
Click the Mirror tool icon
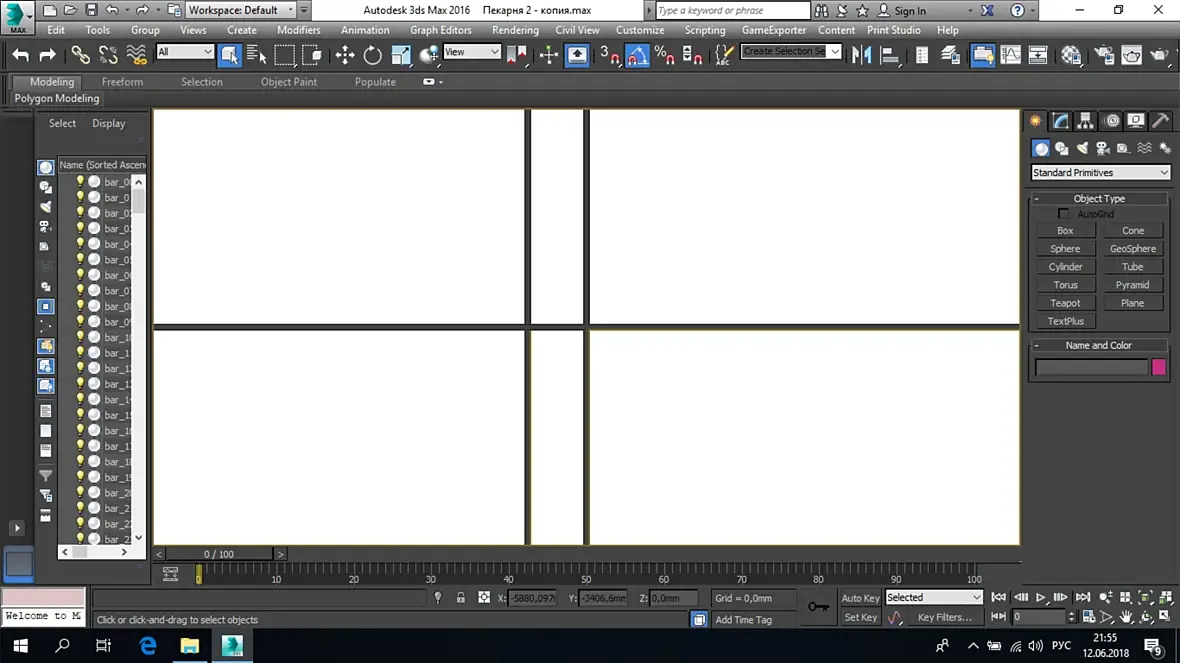[862, 55]
